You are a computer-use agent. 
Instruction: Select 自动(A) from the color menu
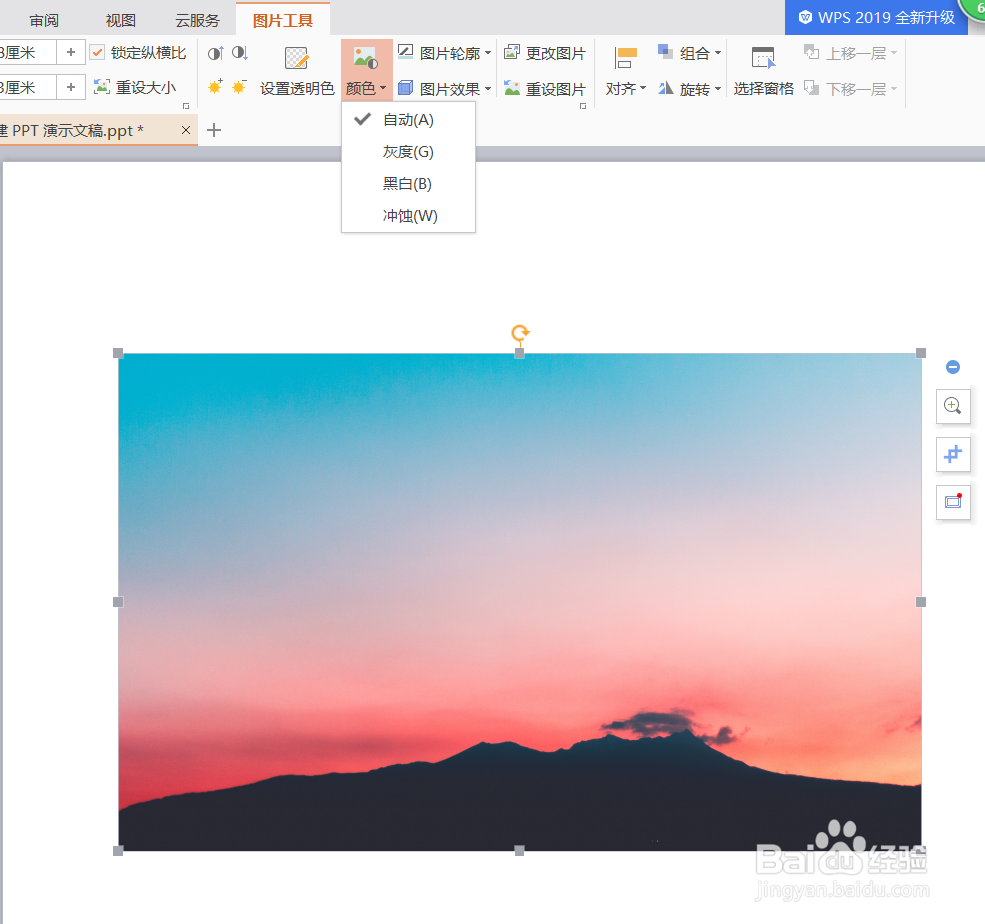click(x=408, y=120)
